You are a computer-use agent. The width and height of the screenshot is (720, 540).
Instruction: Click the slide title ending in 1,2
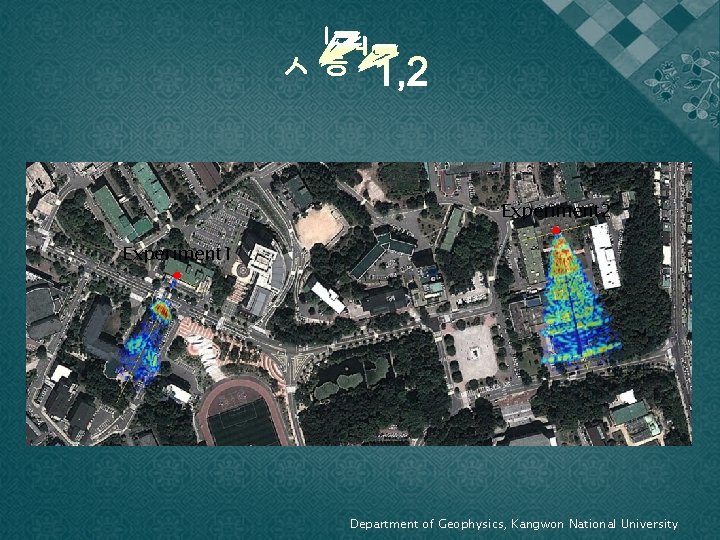(x=356, y=58)
